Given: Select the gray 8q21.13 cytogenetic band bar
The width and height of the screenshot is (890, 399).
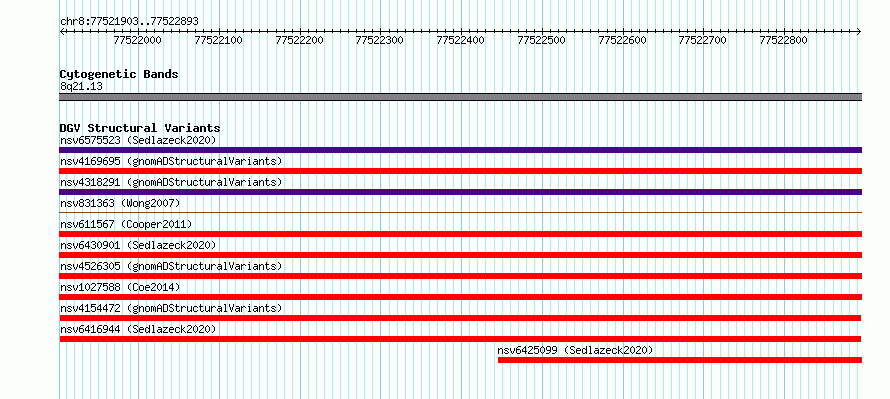Looking at the screenshot, I should click(460, 97).
